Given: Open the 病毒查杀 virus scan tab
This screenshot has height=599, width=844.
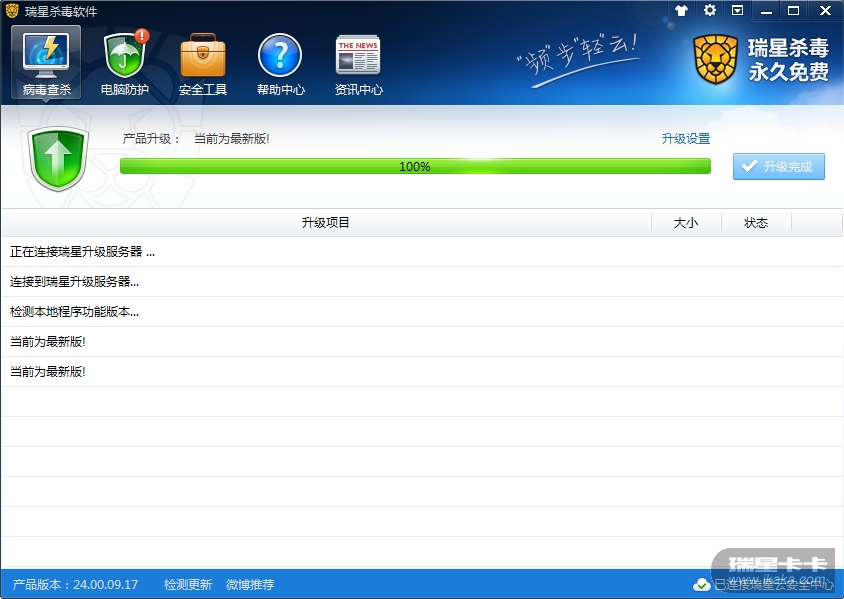Looking at the screenshot, I should pos(46,62).
